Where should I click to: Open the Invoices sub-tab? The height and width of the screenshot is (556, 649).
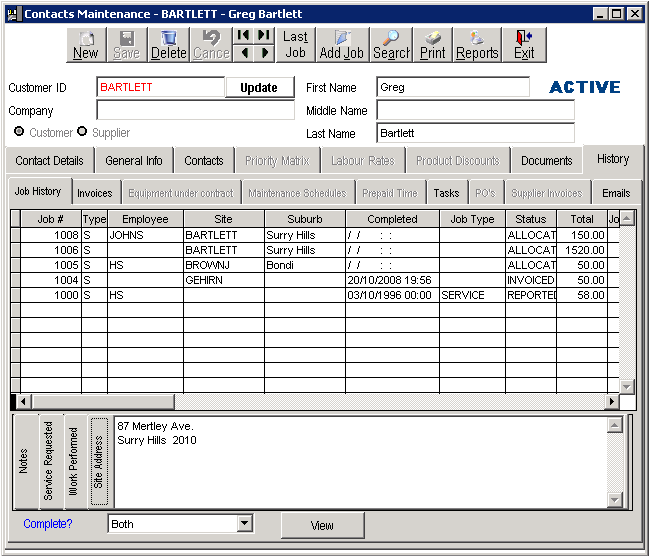coord(95,193)
